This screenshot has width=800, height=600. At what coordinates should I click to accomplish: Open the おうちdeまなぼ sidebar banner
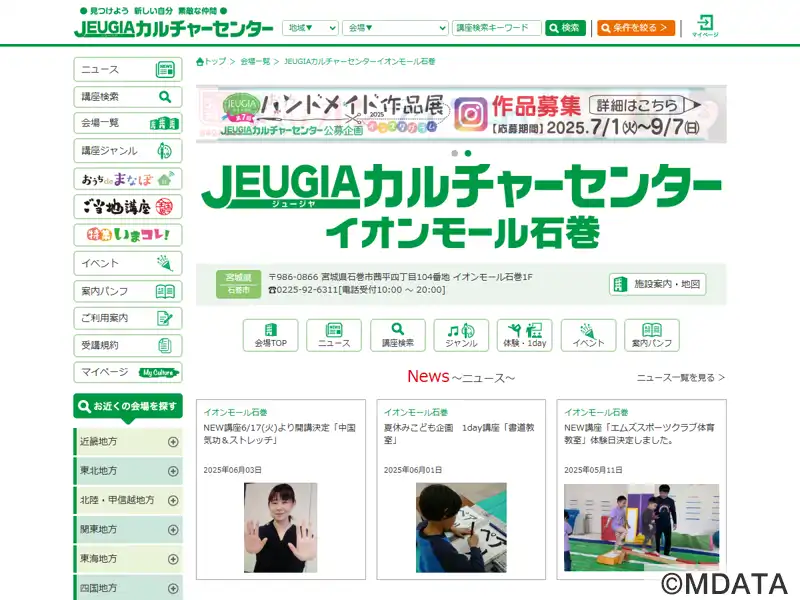pyautogui.click(x=128, y=179)
